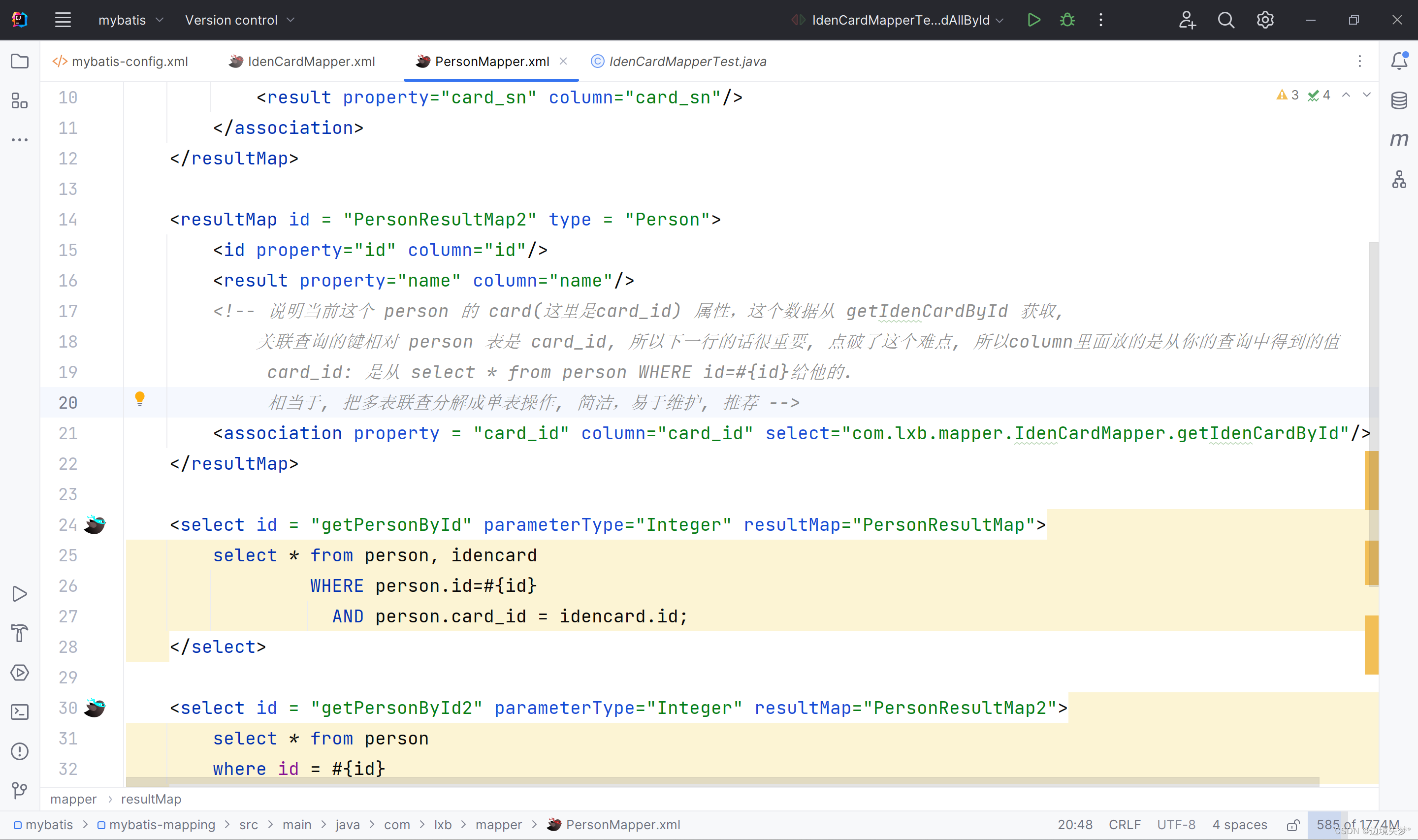The width and height of the screenshot is (1418, 840).
Task: Change CRLF line separator in status bar
Action: (1125, 825)
